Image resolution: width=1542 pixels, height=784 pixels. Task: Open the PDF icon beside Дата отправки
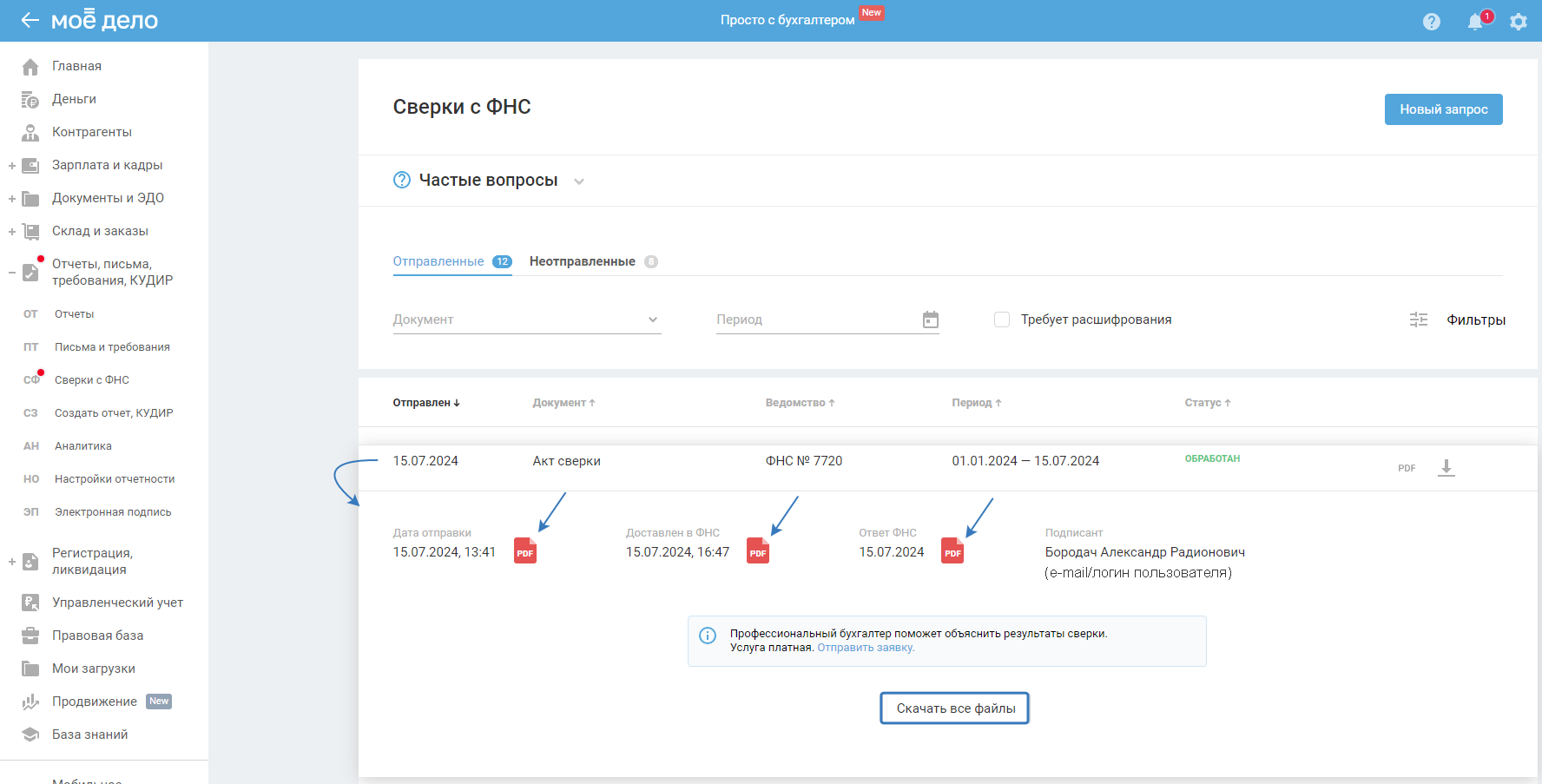tap(525, 550)
